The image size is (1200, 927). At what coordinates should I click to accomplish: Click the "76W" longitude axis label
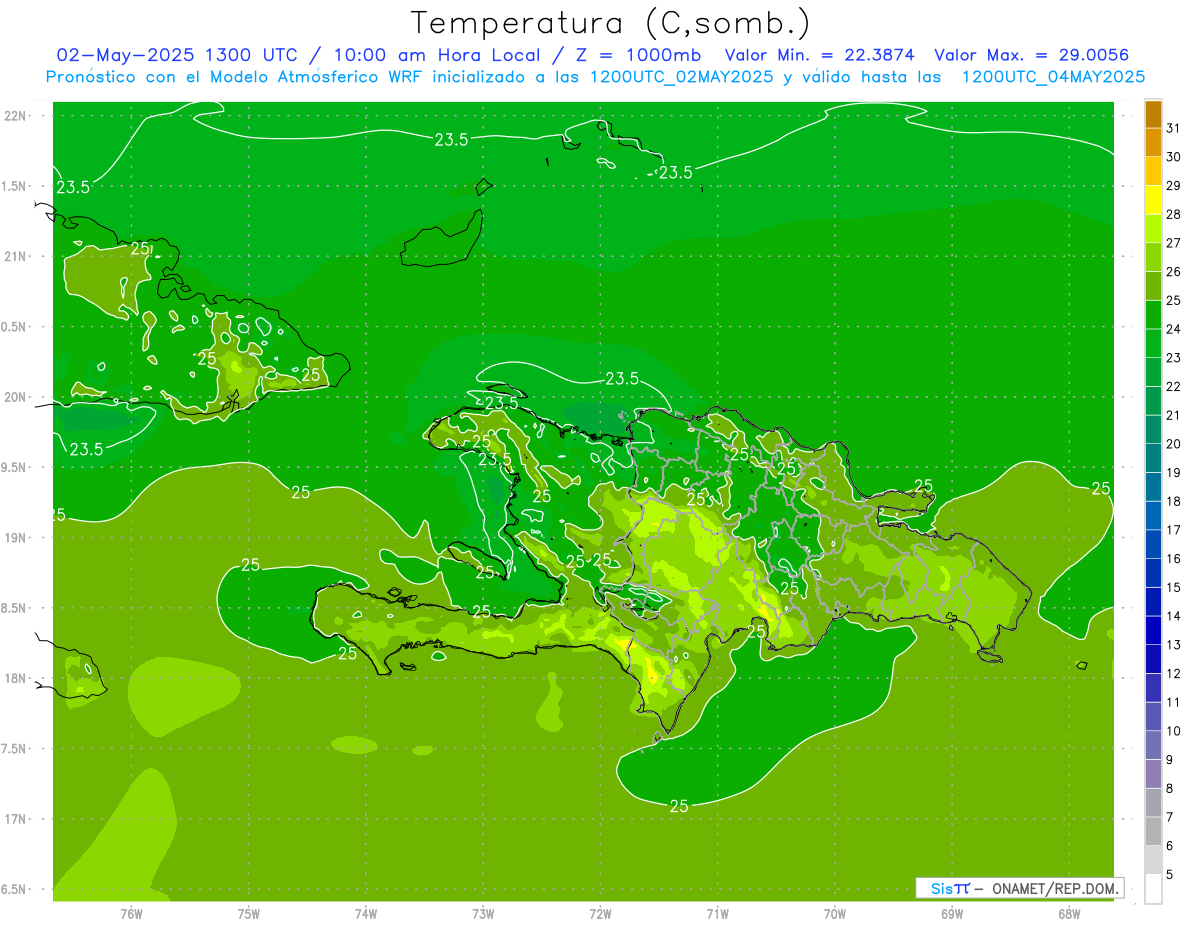point(131,914)
